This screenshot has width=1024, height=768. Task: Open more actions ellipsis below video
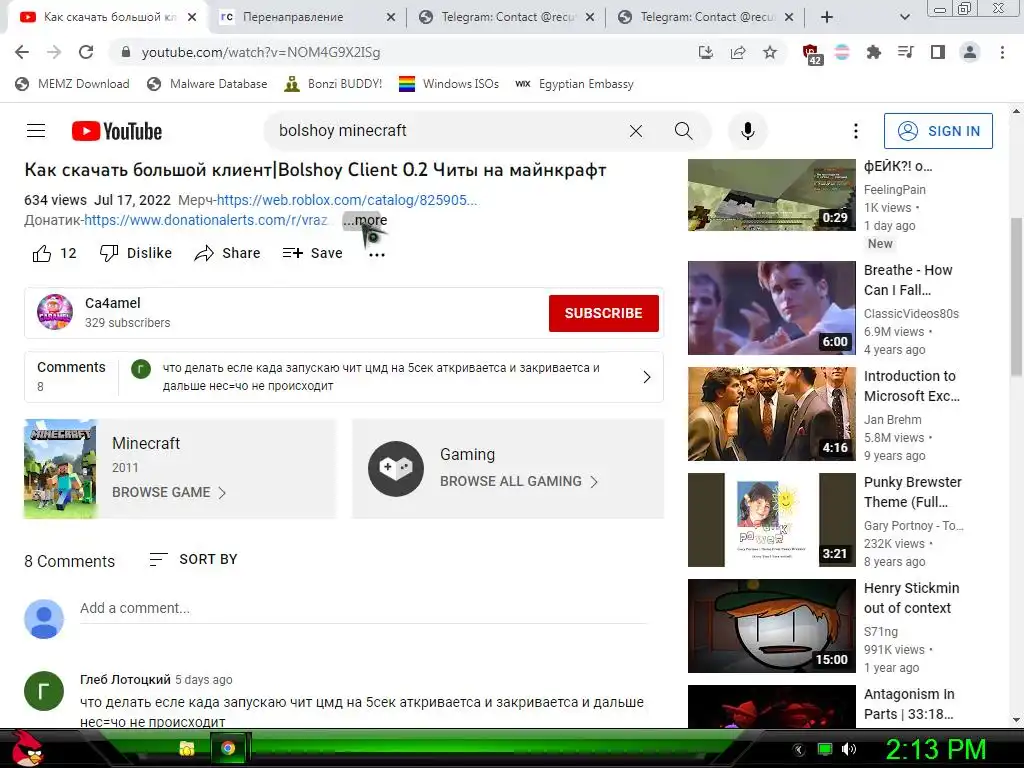click(377, 255)
